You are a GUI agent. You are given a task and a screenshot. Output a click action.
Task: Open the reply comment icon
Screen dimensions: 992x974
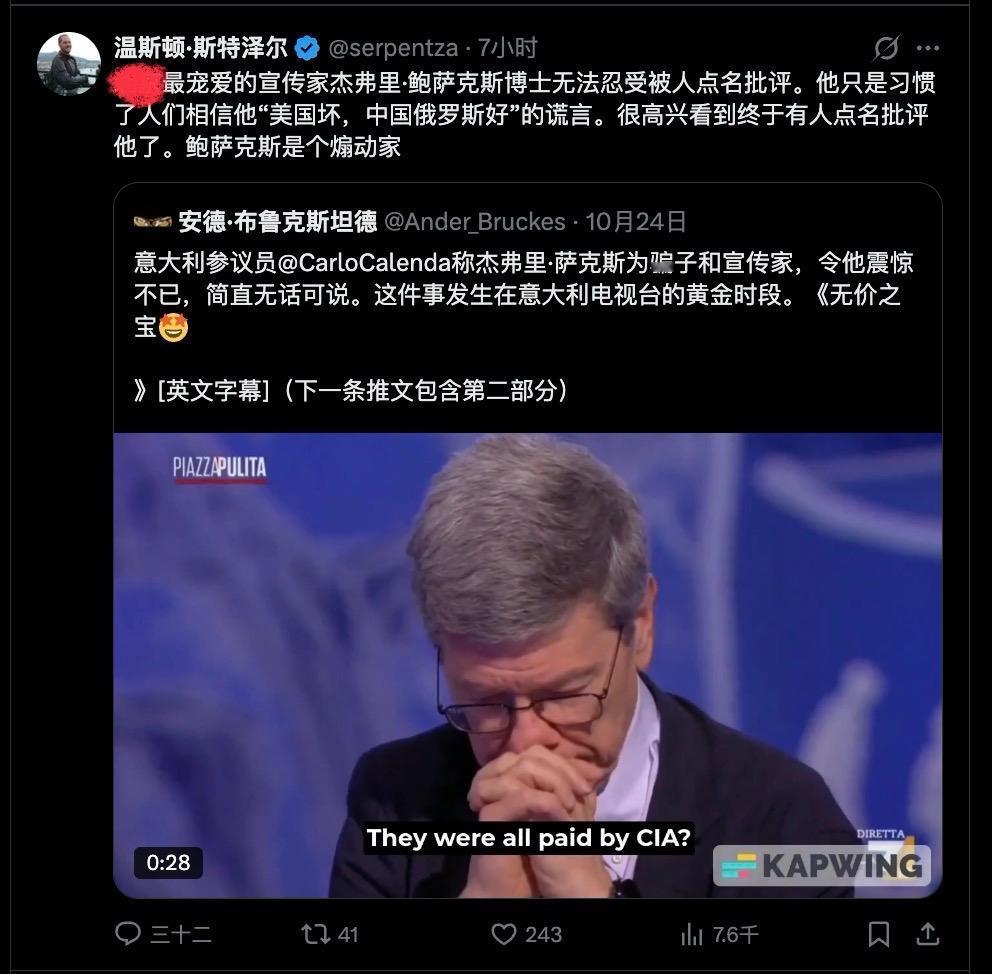(128, 934)
